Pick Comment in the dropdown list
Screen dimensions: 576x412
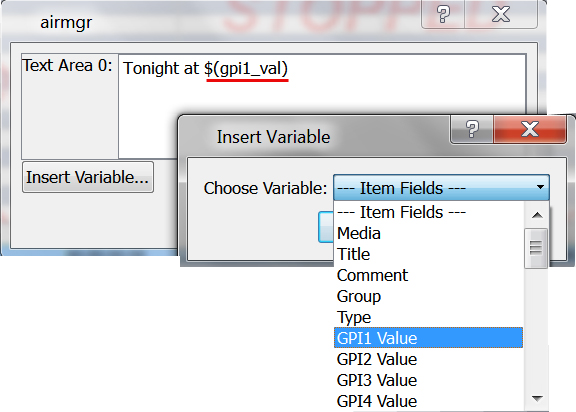pos(428,275)
